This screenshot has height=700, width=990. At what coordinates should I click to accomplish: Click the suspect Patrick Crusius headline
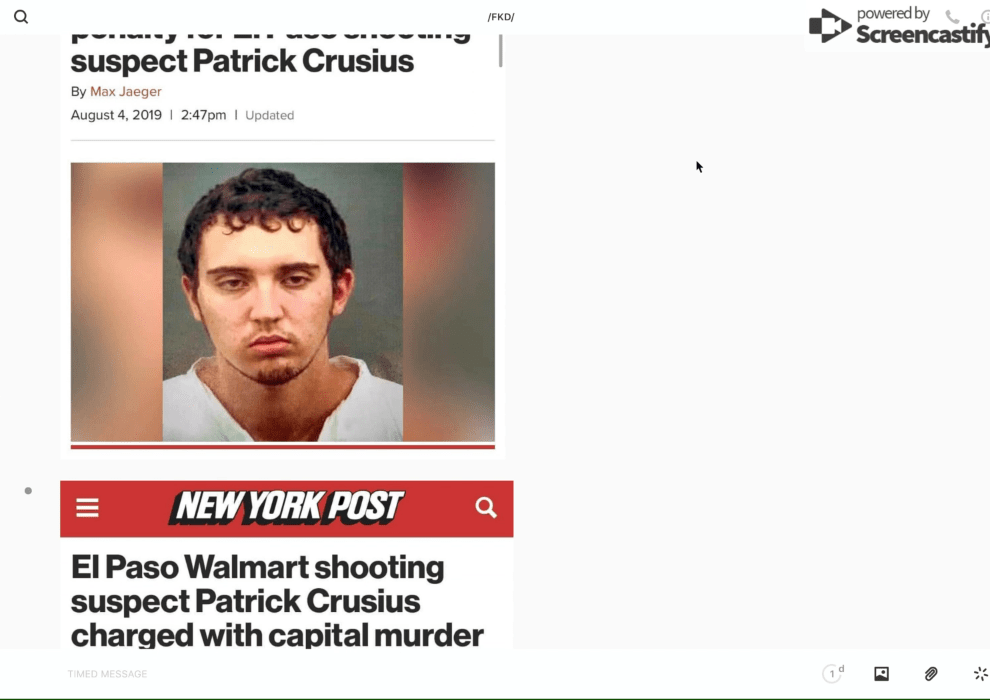[x=242, y=61]
